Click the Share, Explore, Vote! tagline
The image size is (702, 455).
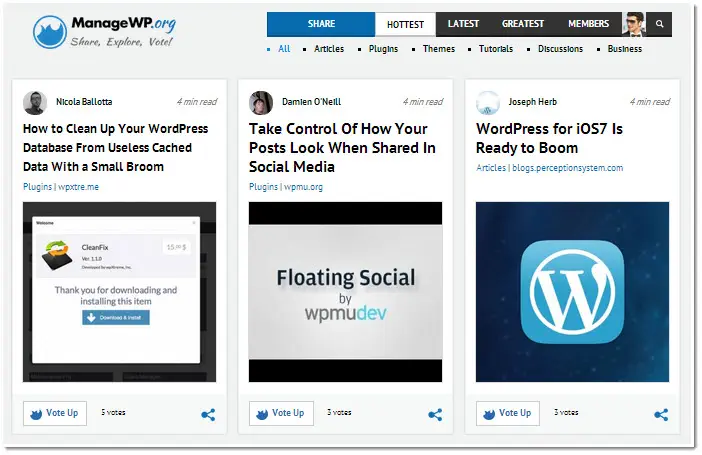[121, 42]
